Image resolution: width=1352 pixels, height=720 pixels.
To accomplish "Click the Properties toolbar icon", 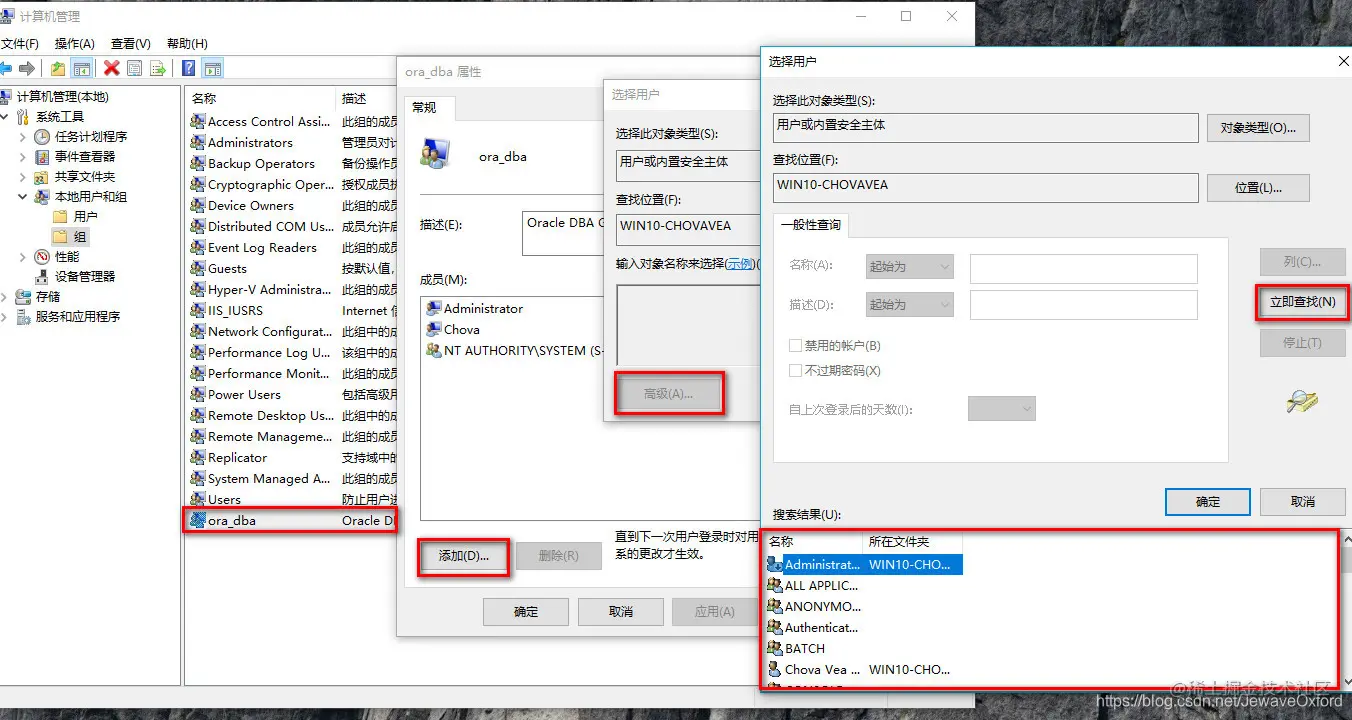I will (134, 68).
